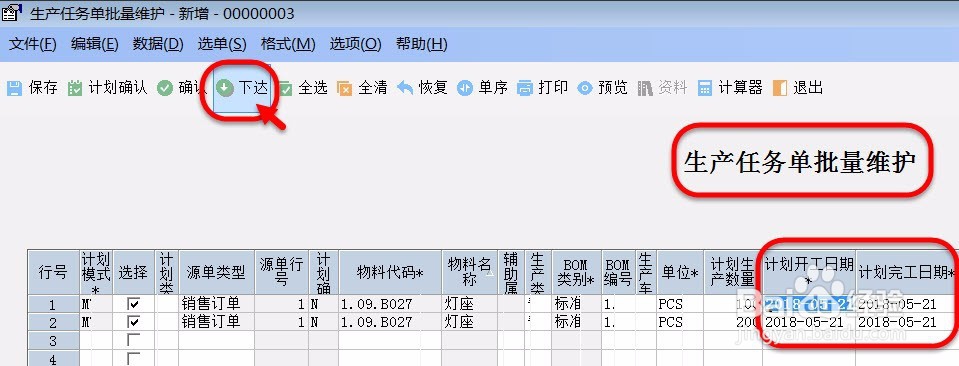Click the 打印 print icon

(525, 88)
